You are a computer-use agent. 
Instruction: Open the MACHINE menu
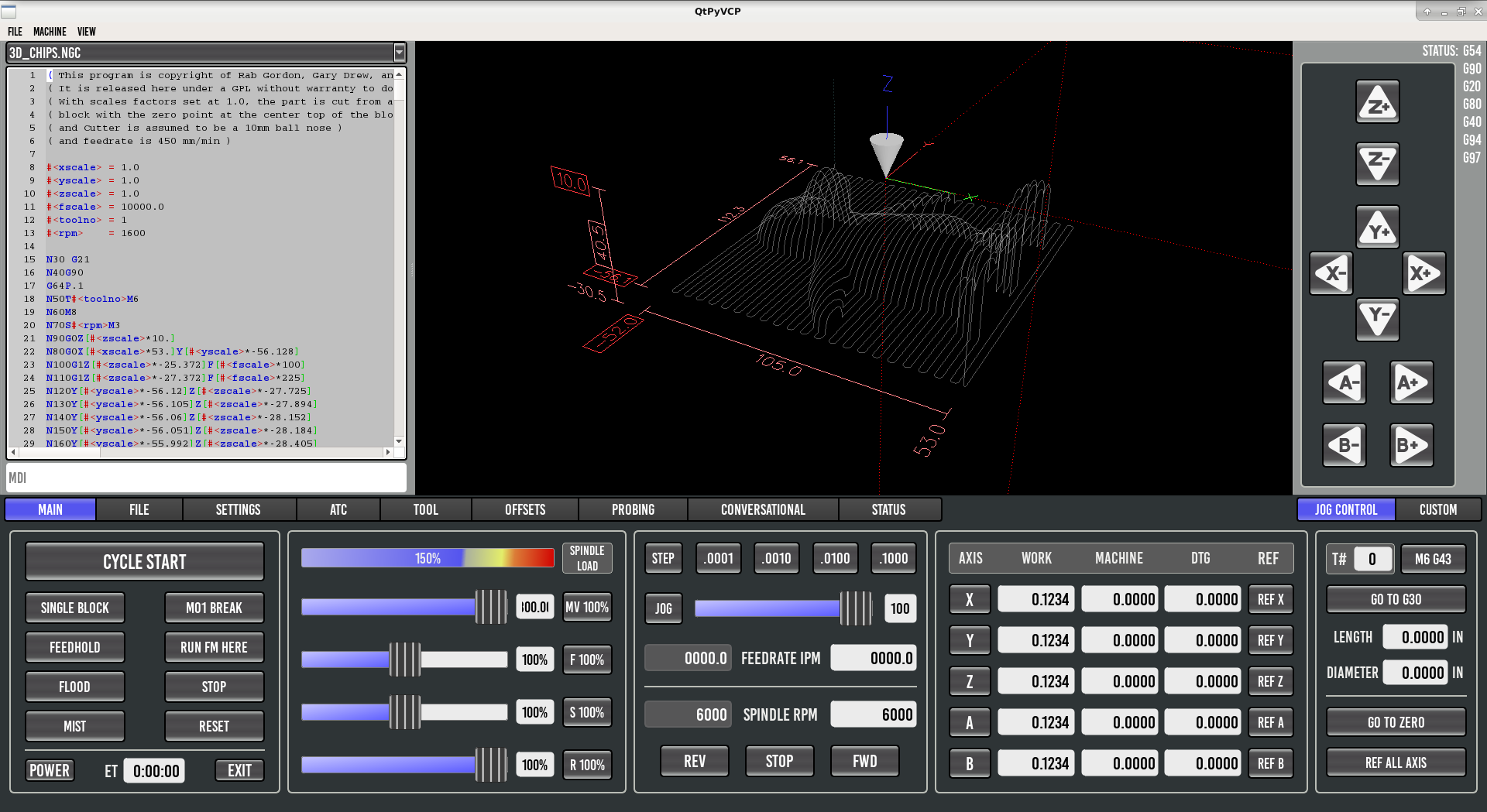(50, 32)
